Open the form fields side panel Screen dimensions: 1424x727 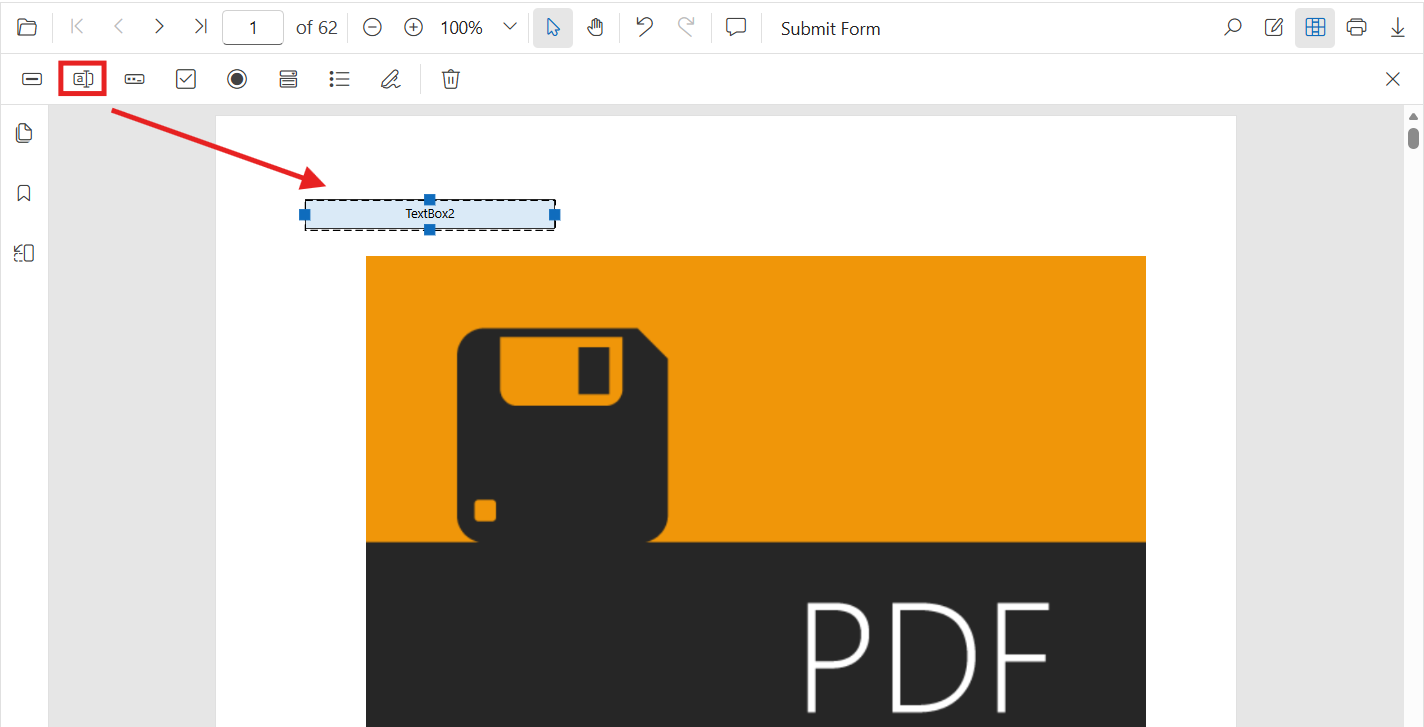coord(24,253)
